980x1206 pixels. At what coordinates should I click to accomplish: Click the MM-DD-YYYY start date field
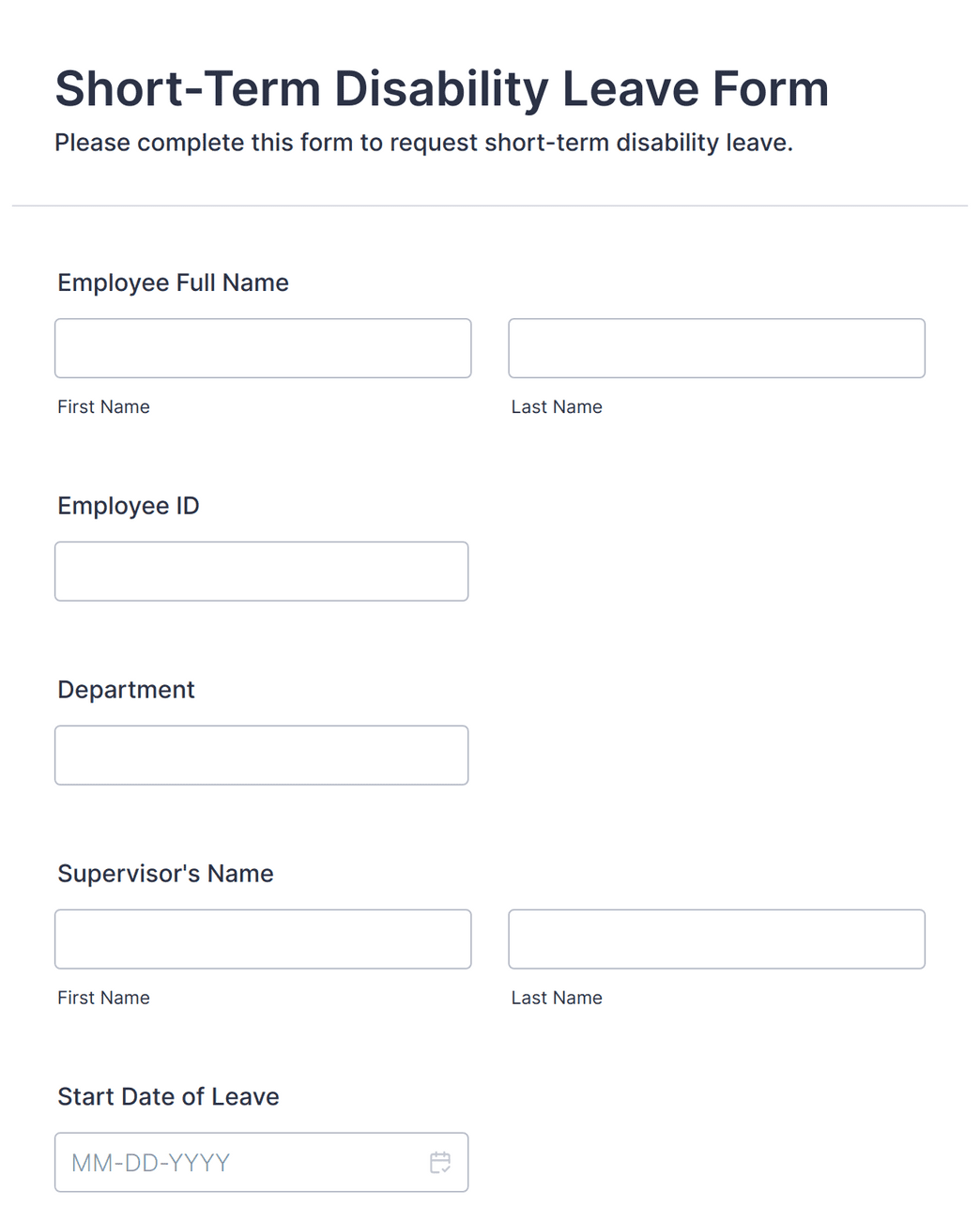coord(261,1162)
